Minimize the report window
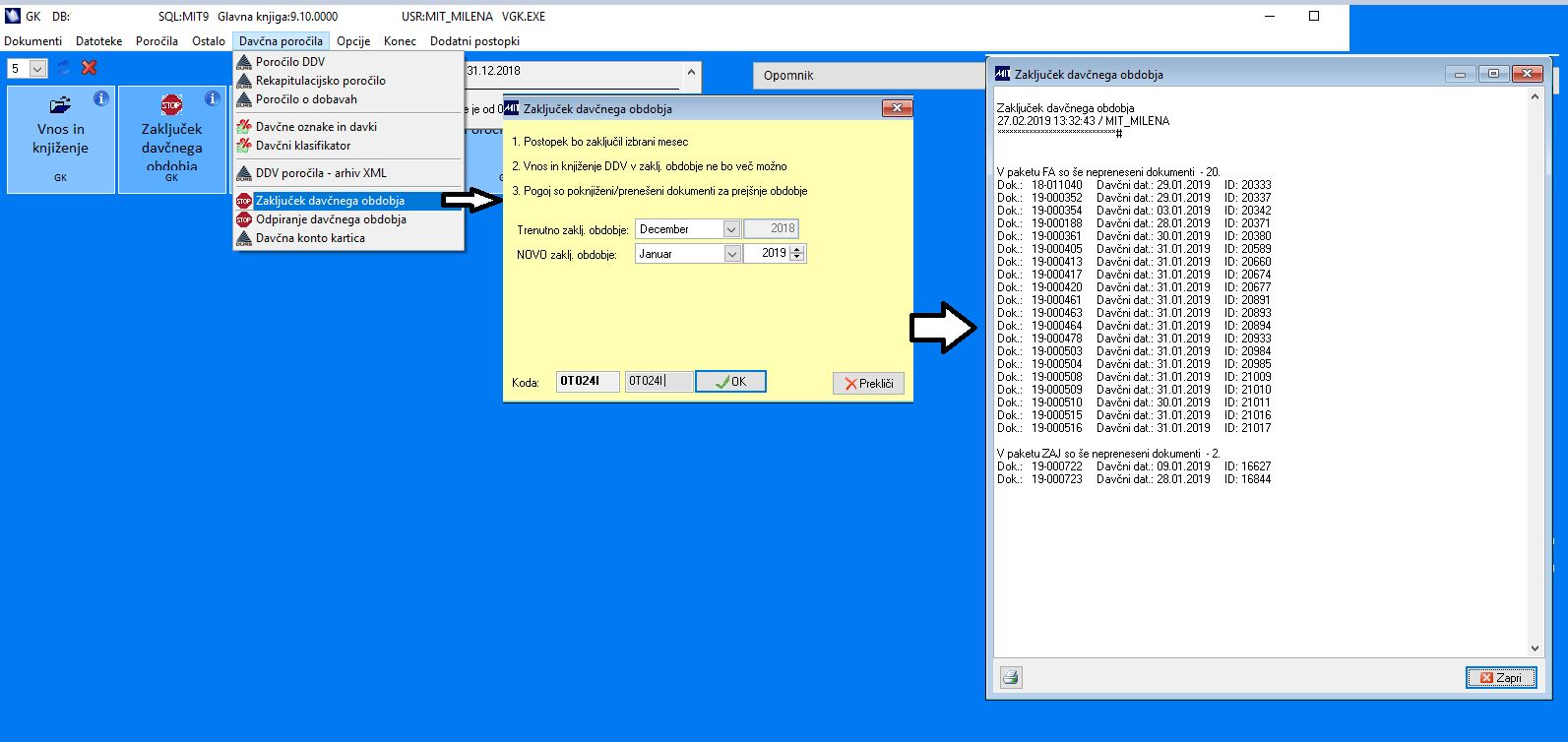This screenshot has height=742, width=1568. pyautogui.click(x=1460, y=74)
